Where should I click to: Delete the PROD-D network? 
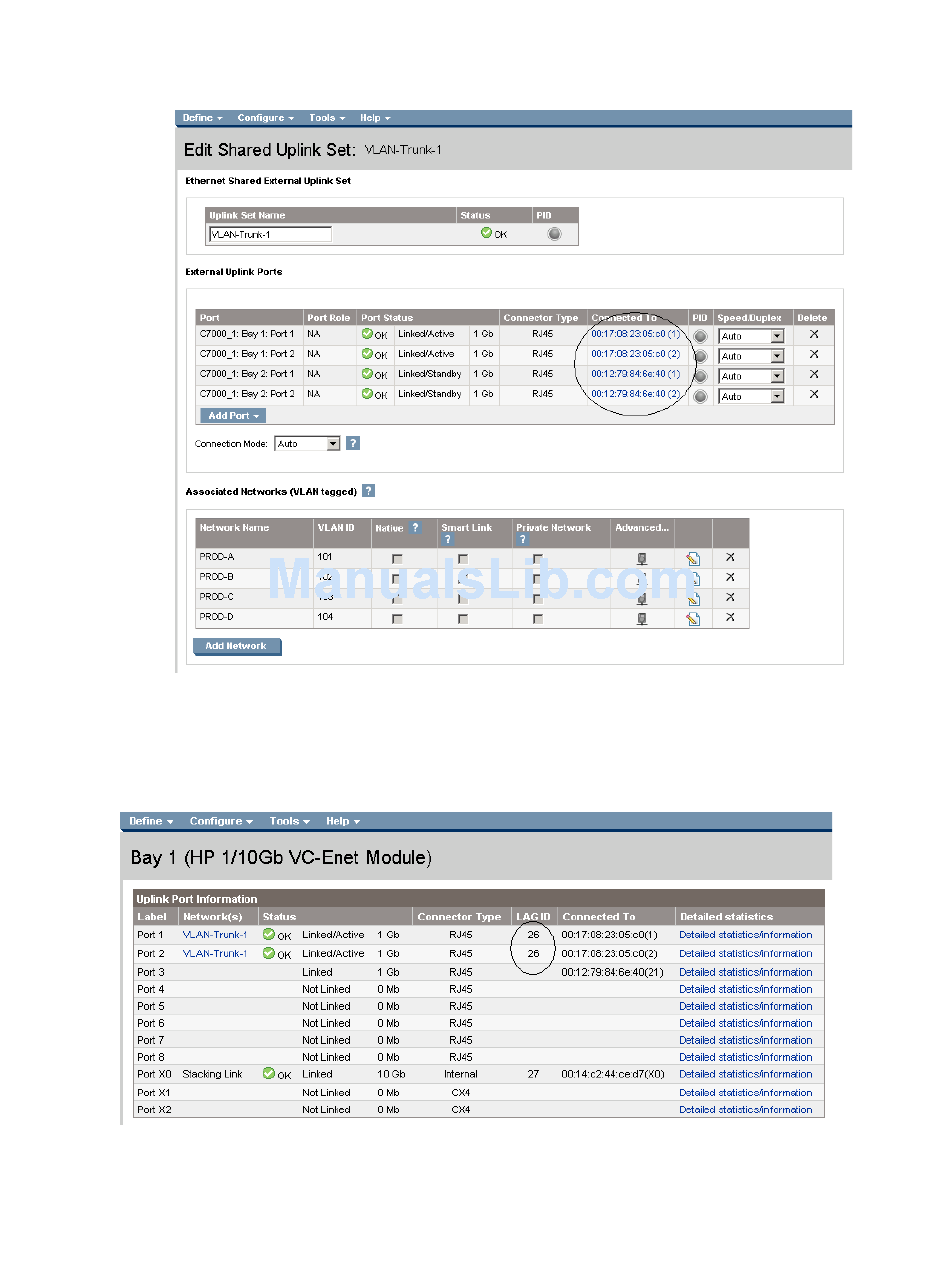click(x=730, y=617)
